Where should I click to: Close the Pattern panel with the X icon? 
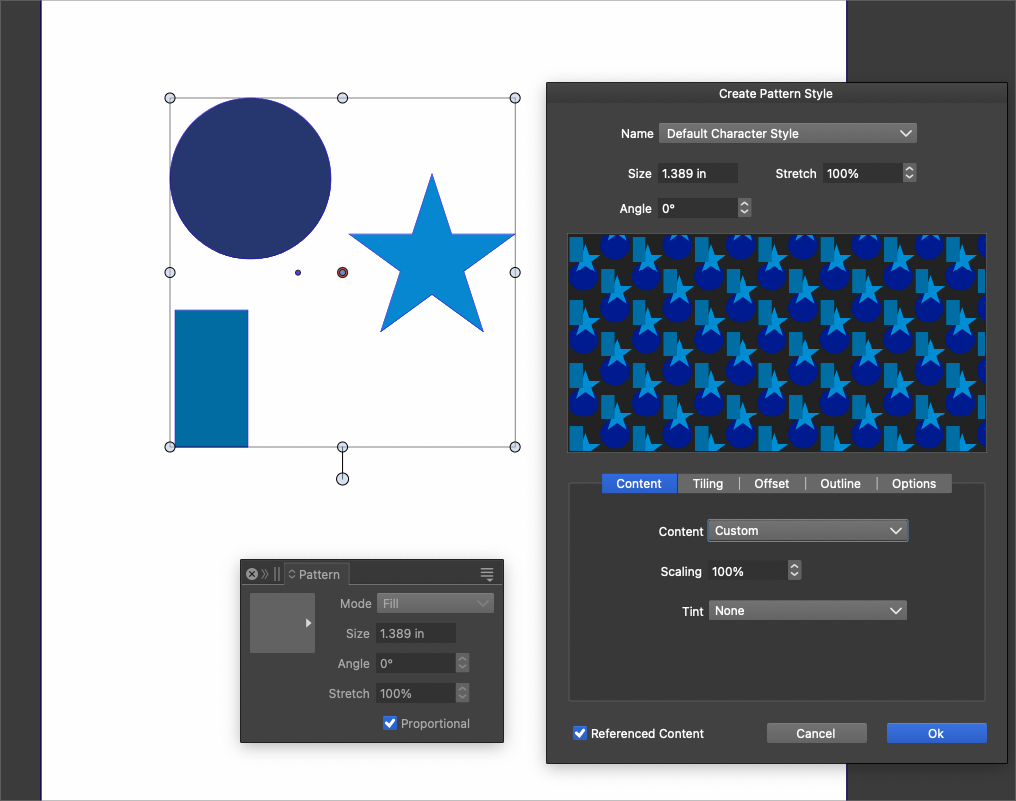click(x=252, y=574)
